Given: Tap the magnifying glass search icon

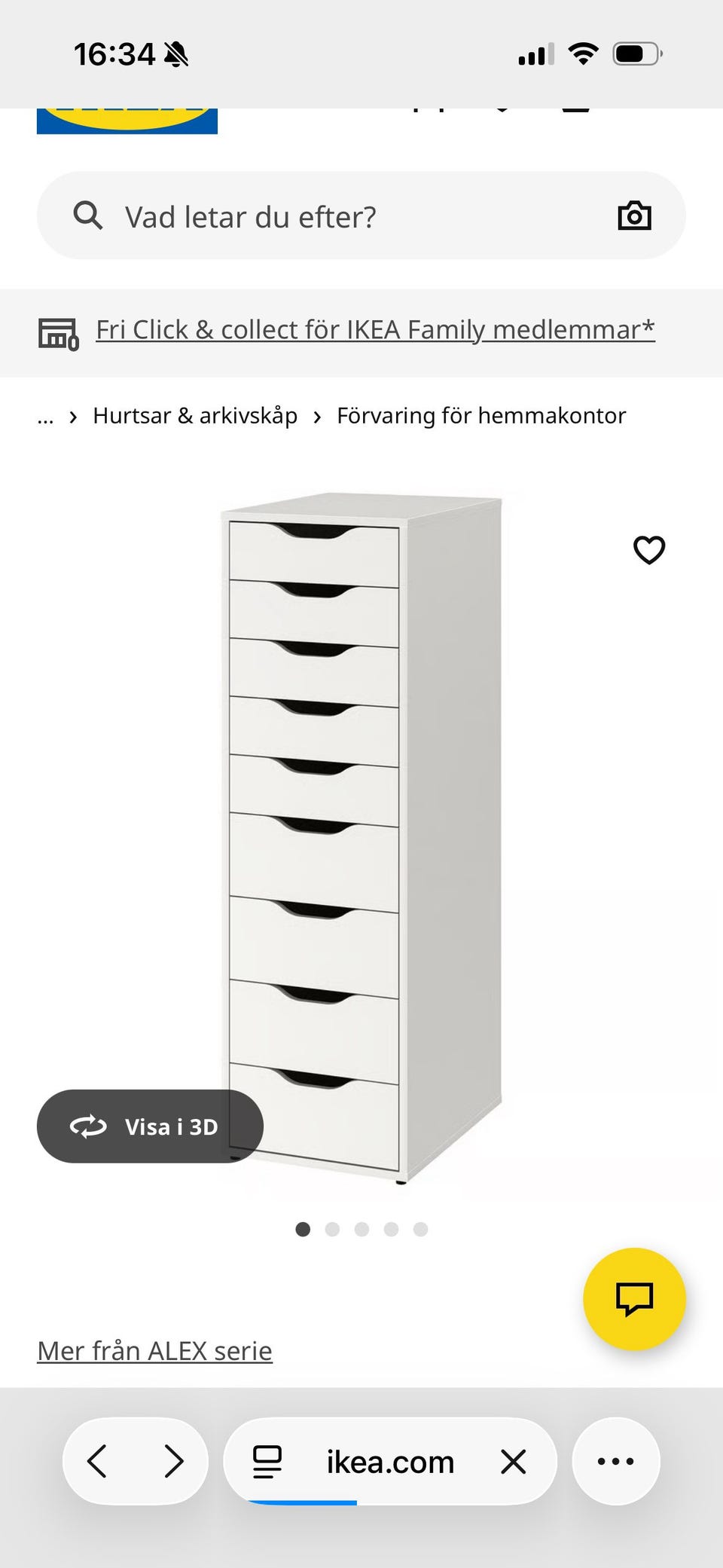Looking at the screenshot, I should click(87, 215).
